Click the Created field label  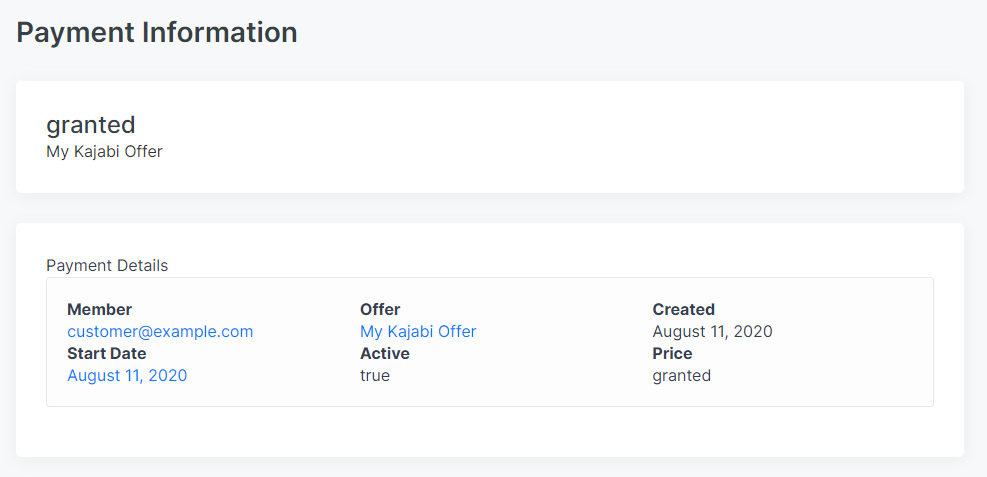pyautogui.click(x=684, y=310)
